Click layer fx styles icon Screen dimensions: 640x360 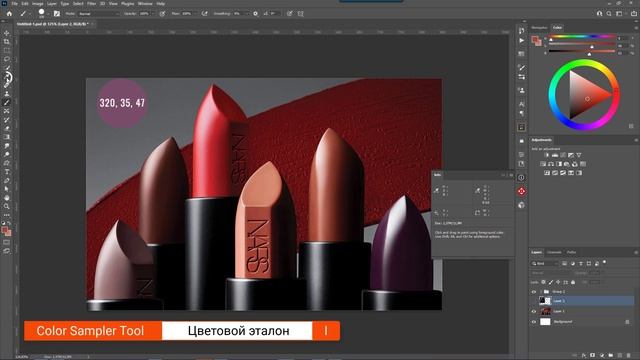point(584,356)
